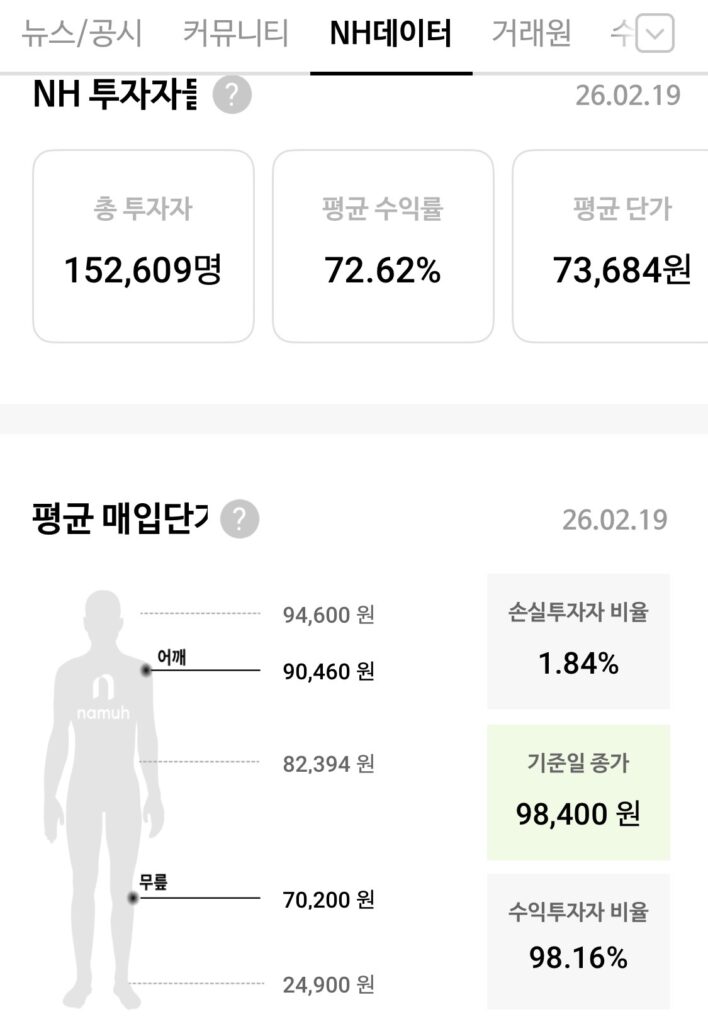Tap the 총 투자자 card
Image resolution: width=708 pixels, height=1024 pixels.
click(143, 246)
